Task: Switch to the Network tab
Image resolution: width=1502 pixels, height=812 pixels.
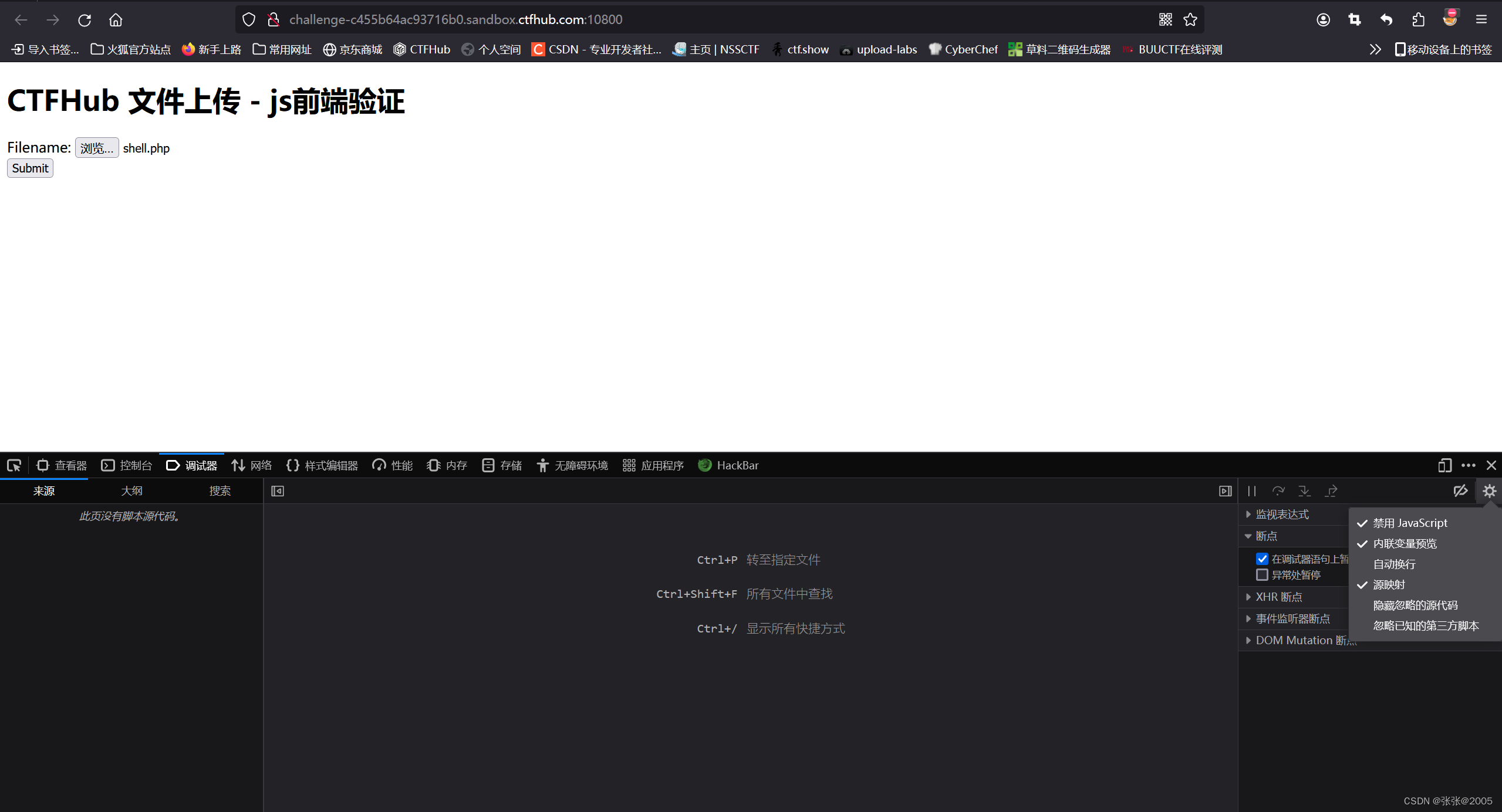Action: pos(252,465)
